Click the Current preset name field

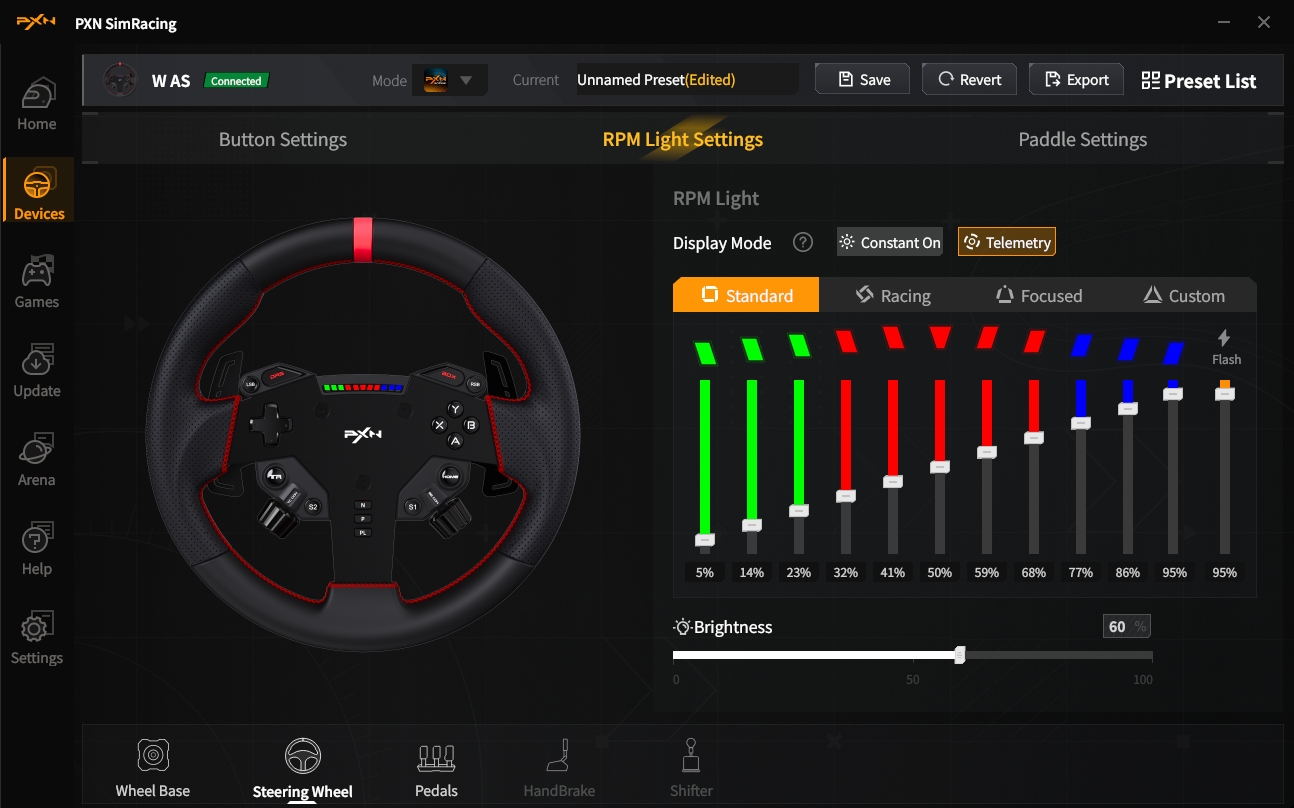[x=686, y=80]
